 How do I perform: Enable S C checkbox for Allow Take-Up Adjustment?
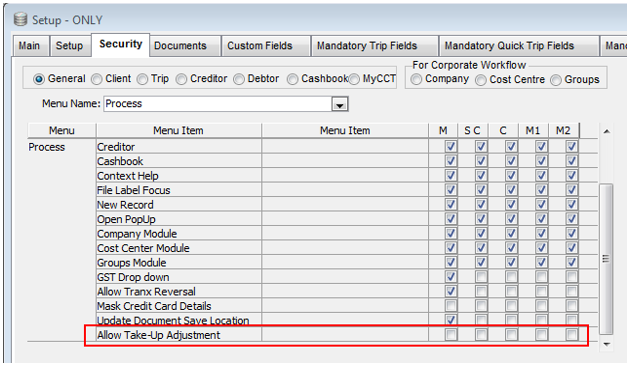(481, 334)
